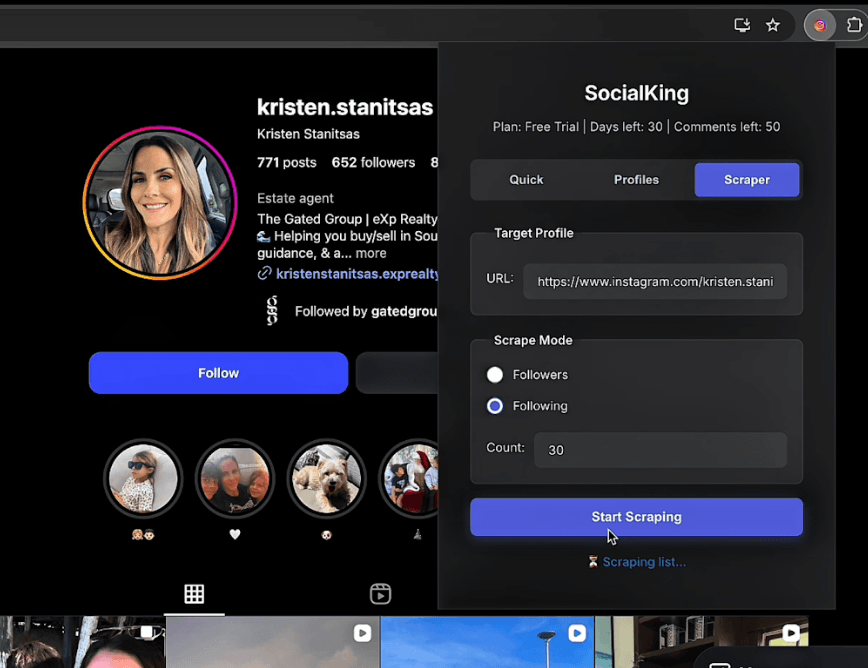Switch to the Quick tab

click(x=526, y=180)
